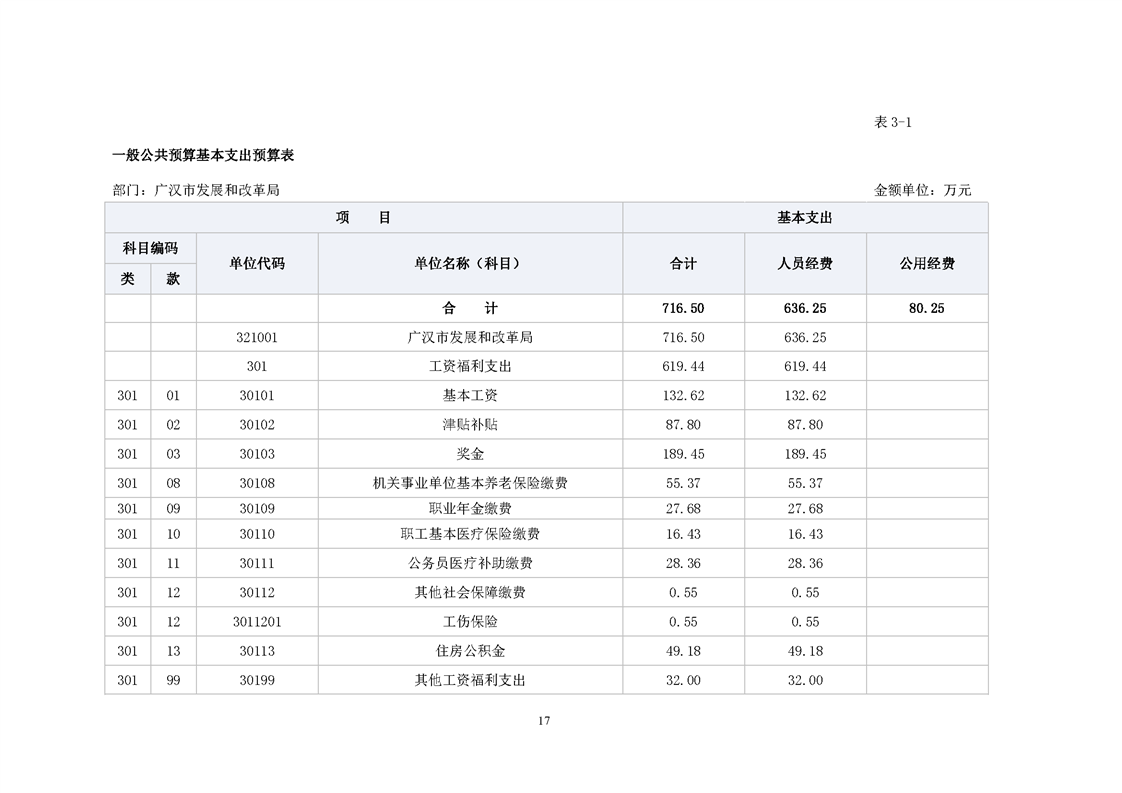Click the value 619.44 under 合计
This screenshot has width=1122, height=793.
click(683, 366)
